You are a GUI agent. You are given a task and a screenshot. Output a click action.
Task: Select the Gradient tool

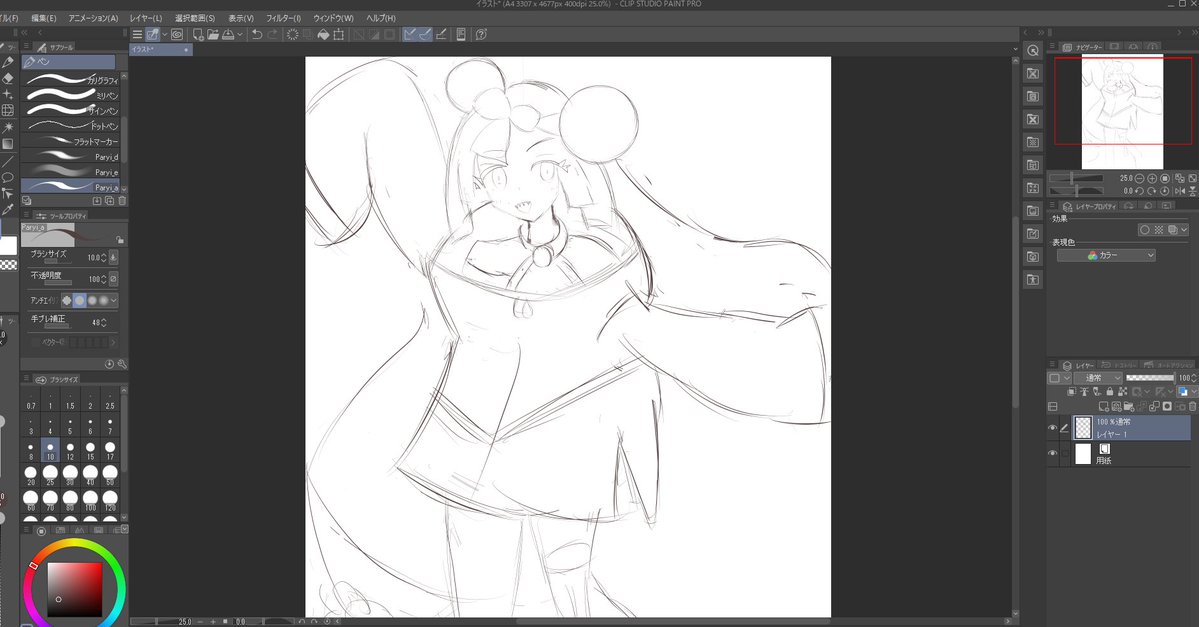coord(8,144)
